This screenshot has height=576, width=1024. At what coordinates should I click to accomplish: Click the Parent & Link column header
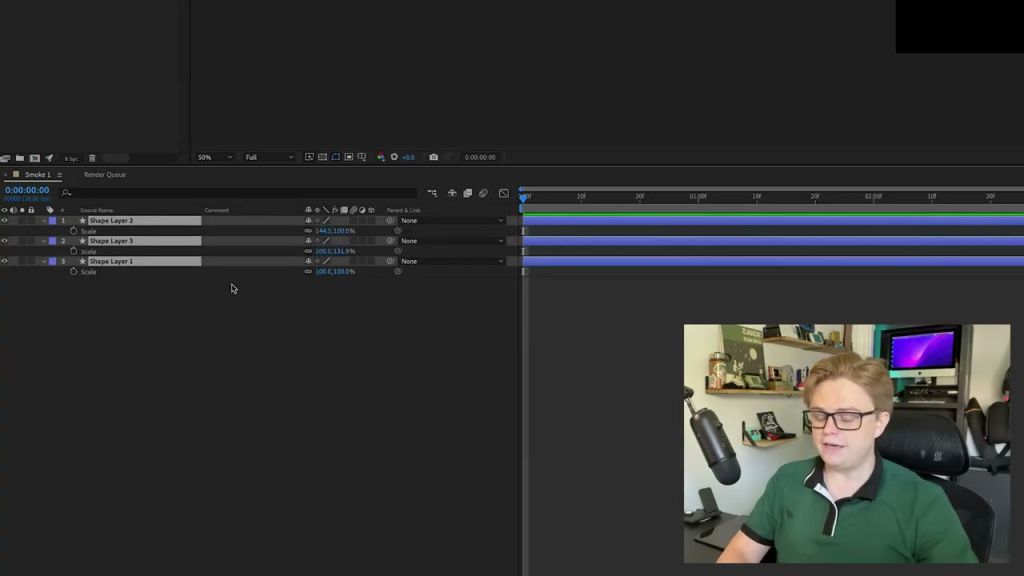coord(404,210)
